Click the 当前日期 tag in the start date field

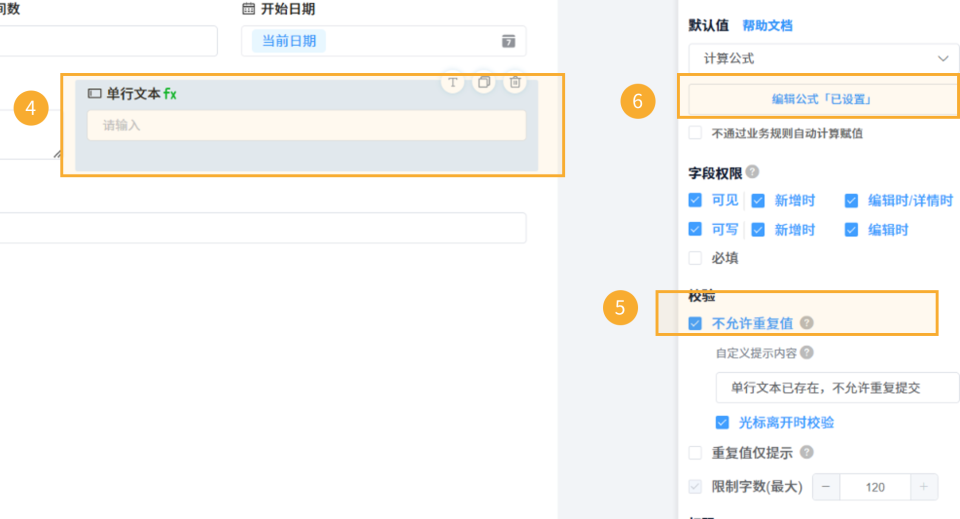click(289, 41)
